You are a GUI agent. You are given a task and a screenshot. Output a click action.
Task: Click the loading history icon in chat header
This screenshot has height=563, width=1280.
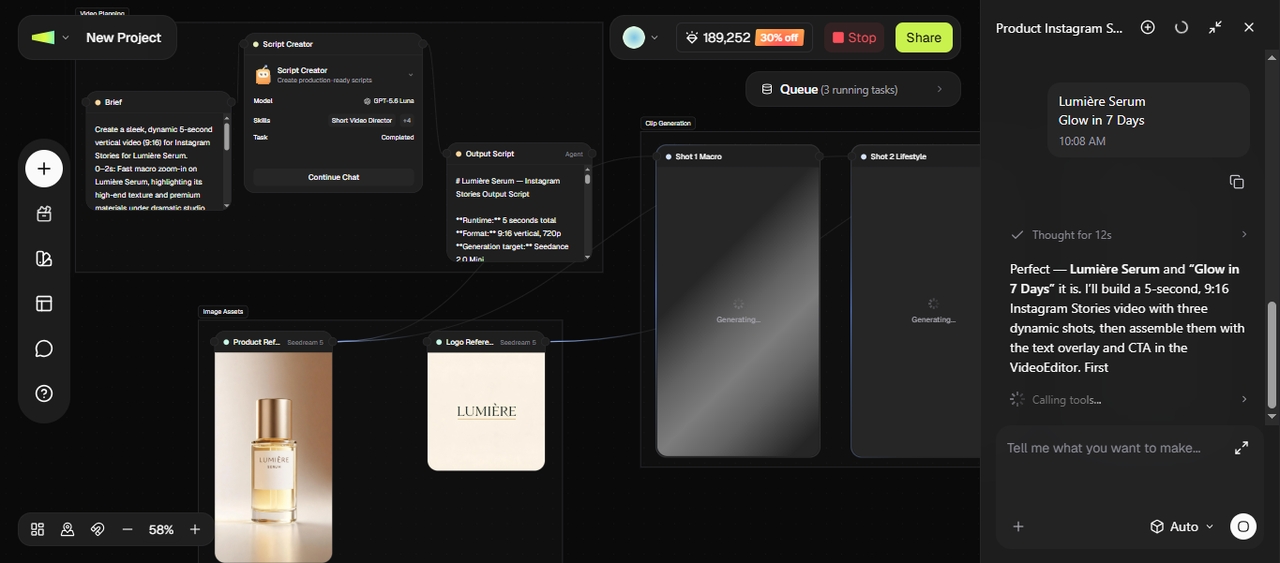[x=1181, y=28]
